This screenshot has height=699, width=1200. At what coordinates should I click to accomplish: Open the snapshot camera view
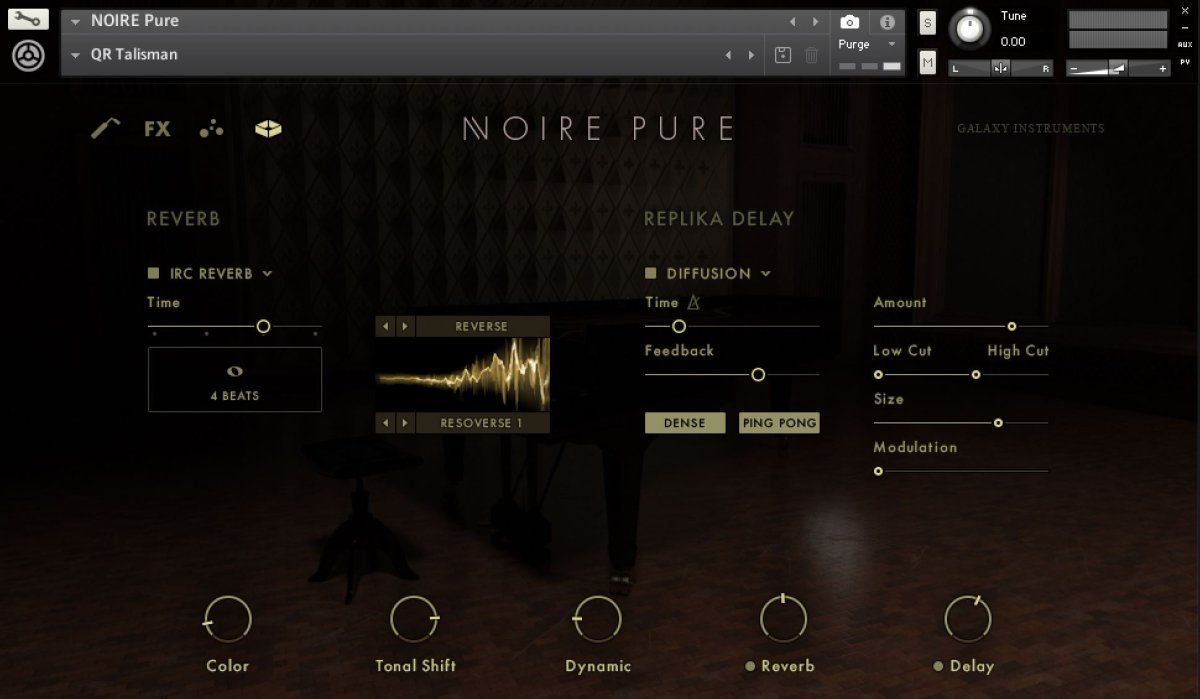point(849,21)
